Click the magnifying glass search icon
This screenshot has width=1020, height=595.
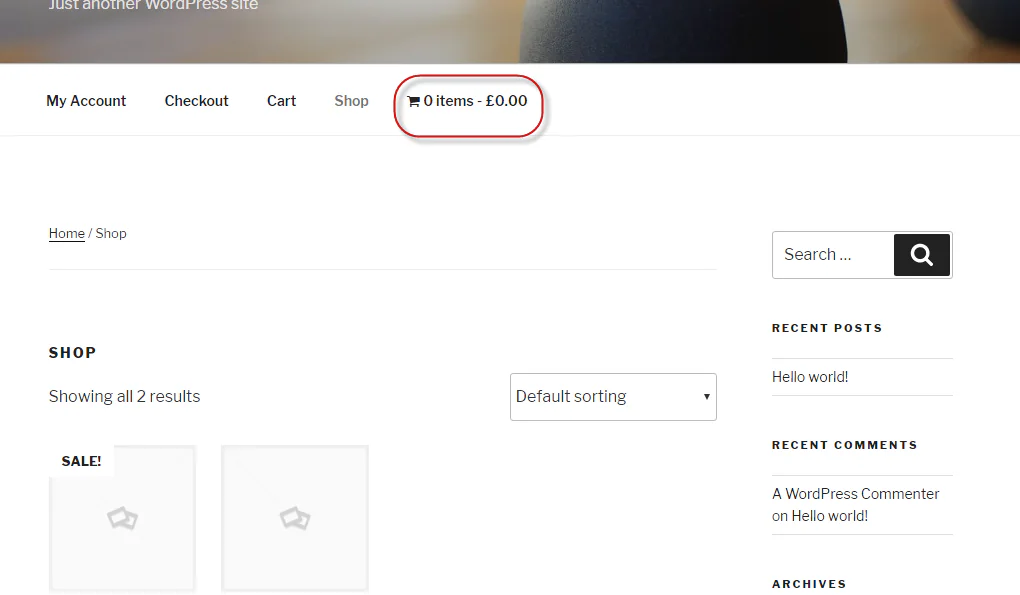click(920, 254)
